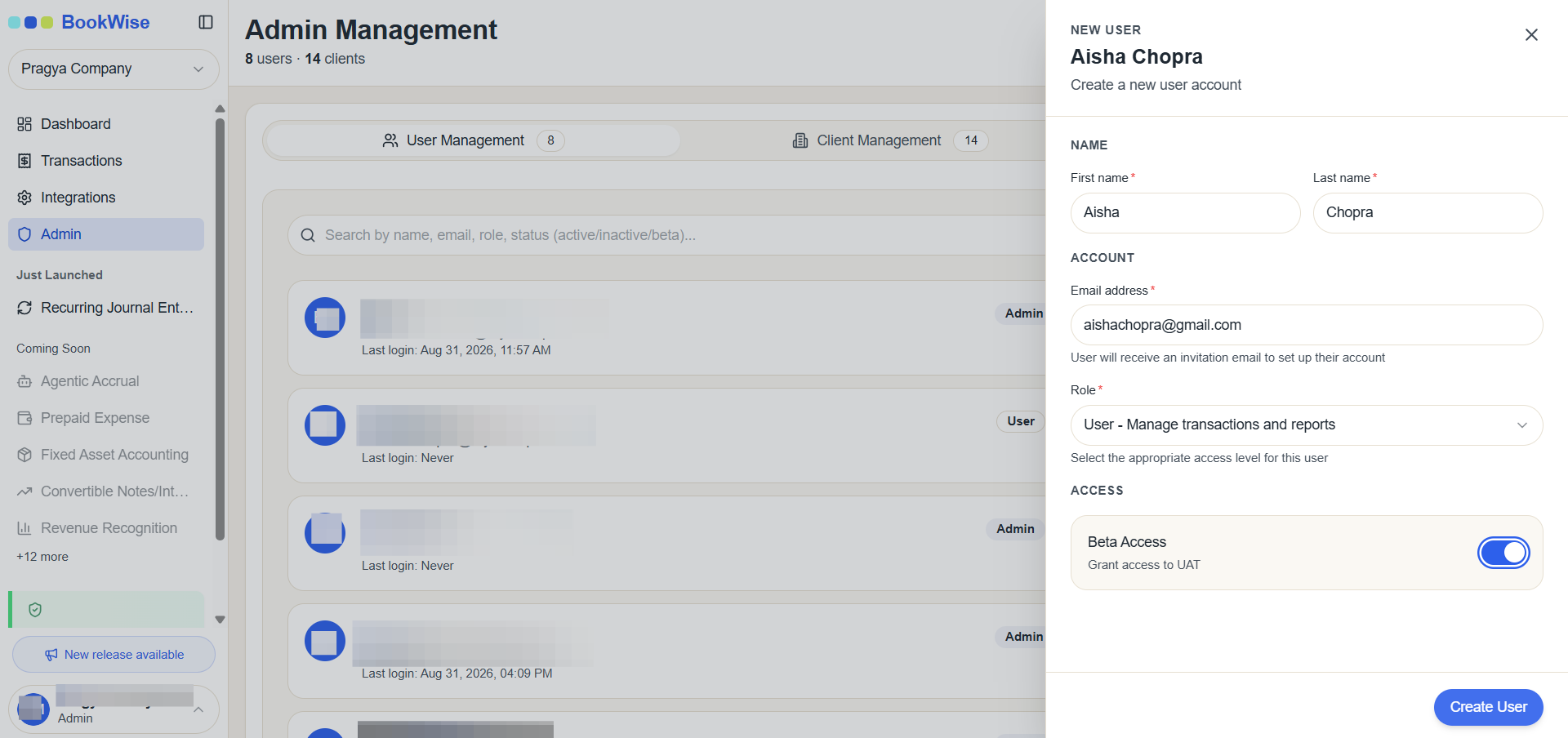This screenshot has width=1568, height=738.
Task: Open the Dashboard icon in sidebar
Action: (24, 124)
